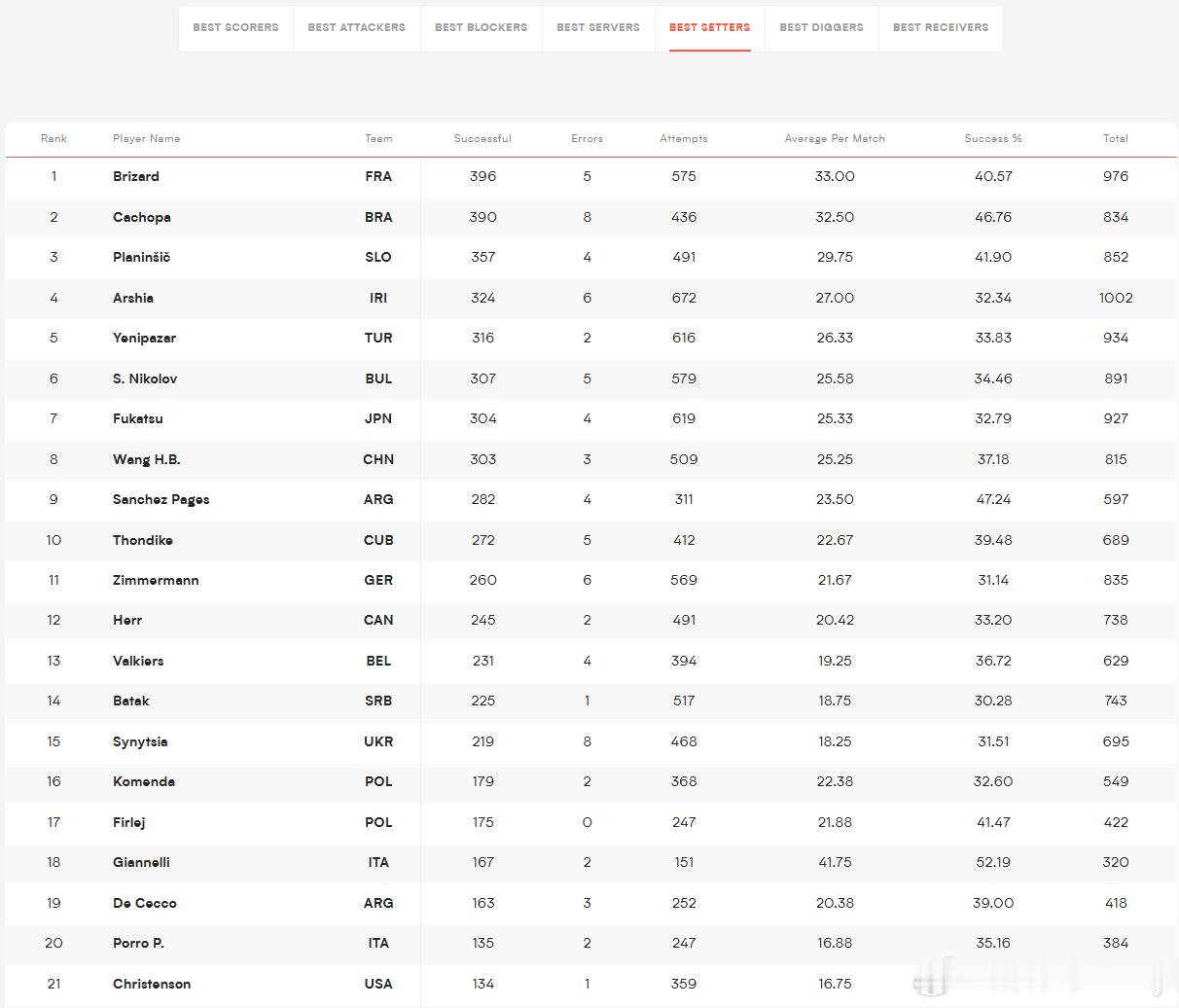Click the Rank column header
1179x1008 pixels.
point(54,138)
